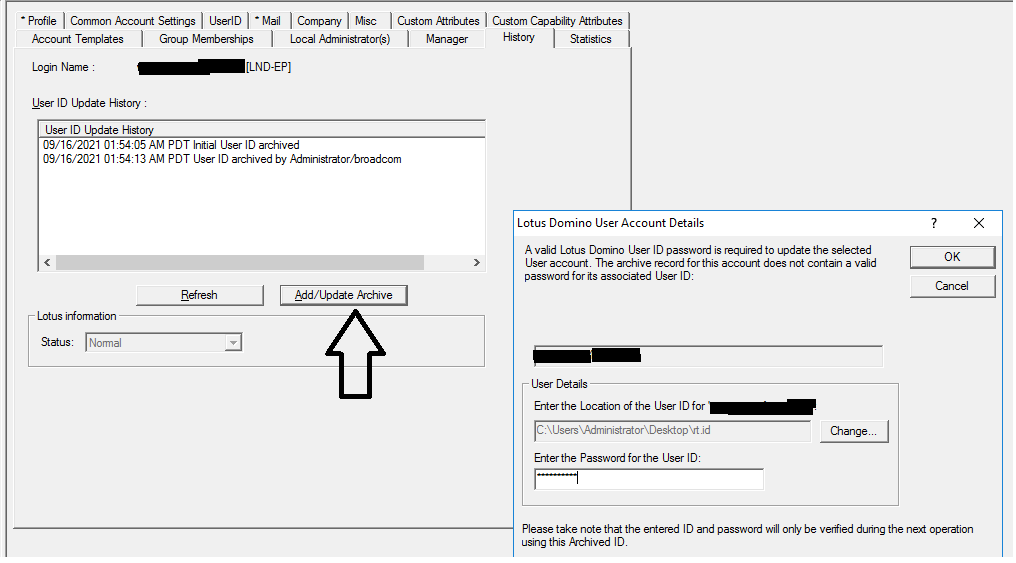Open the Status dropdown showing Normal
This screenshot has height=563, width=1016.
click(x=163, y=343)
